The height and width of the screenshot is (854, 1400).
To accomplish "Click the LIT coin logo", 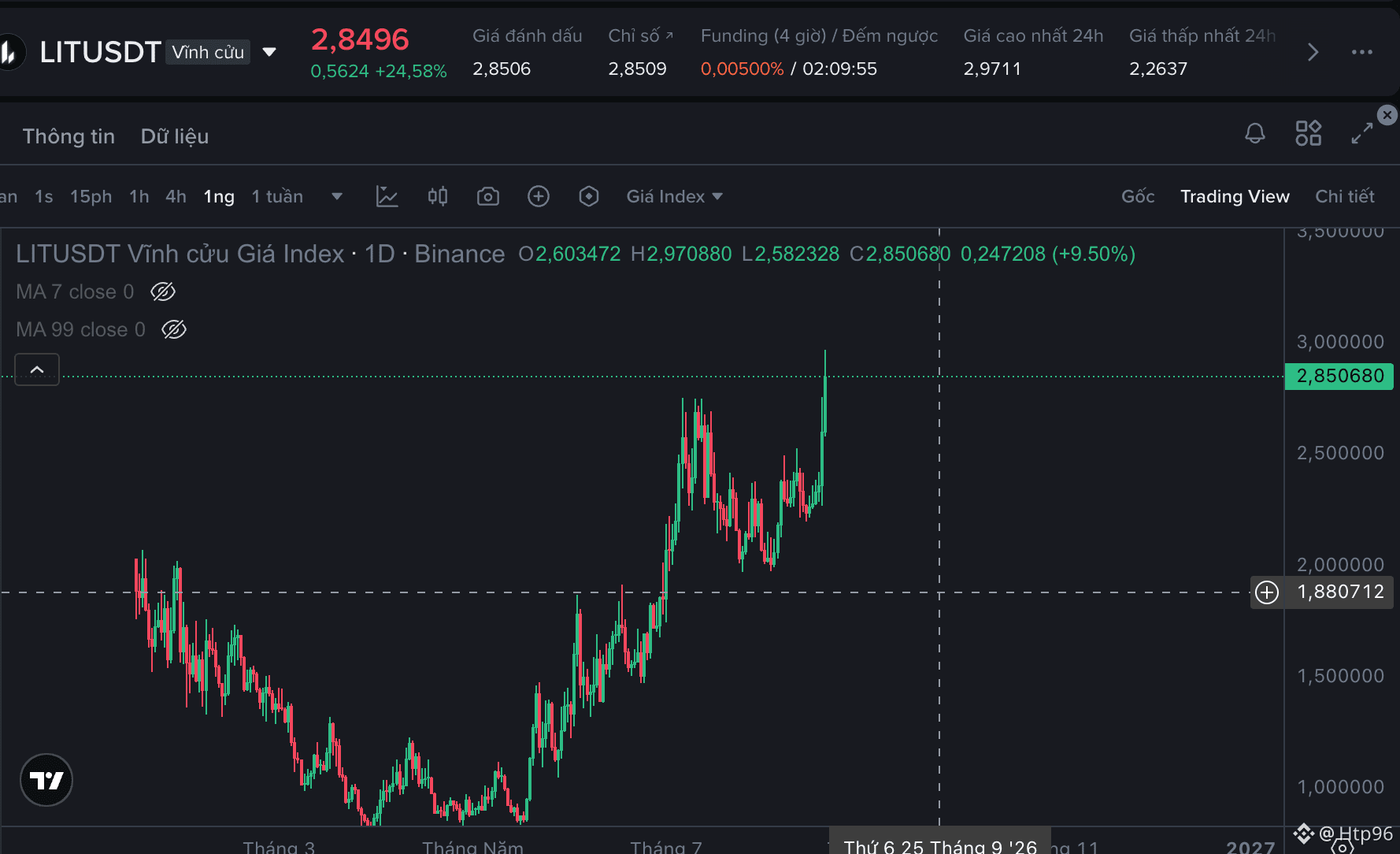I will click(9, 52).
